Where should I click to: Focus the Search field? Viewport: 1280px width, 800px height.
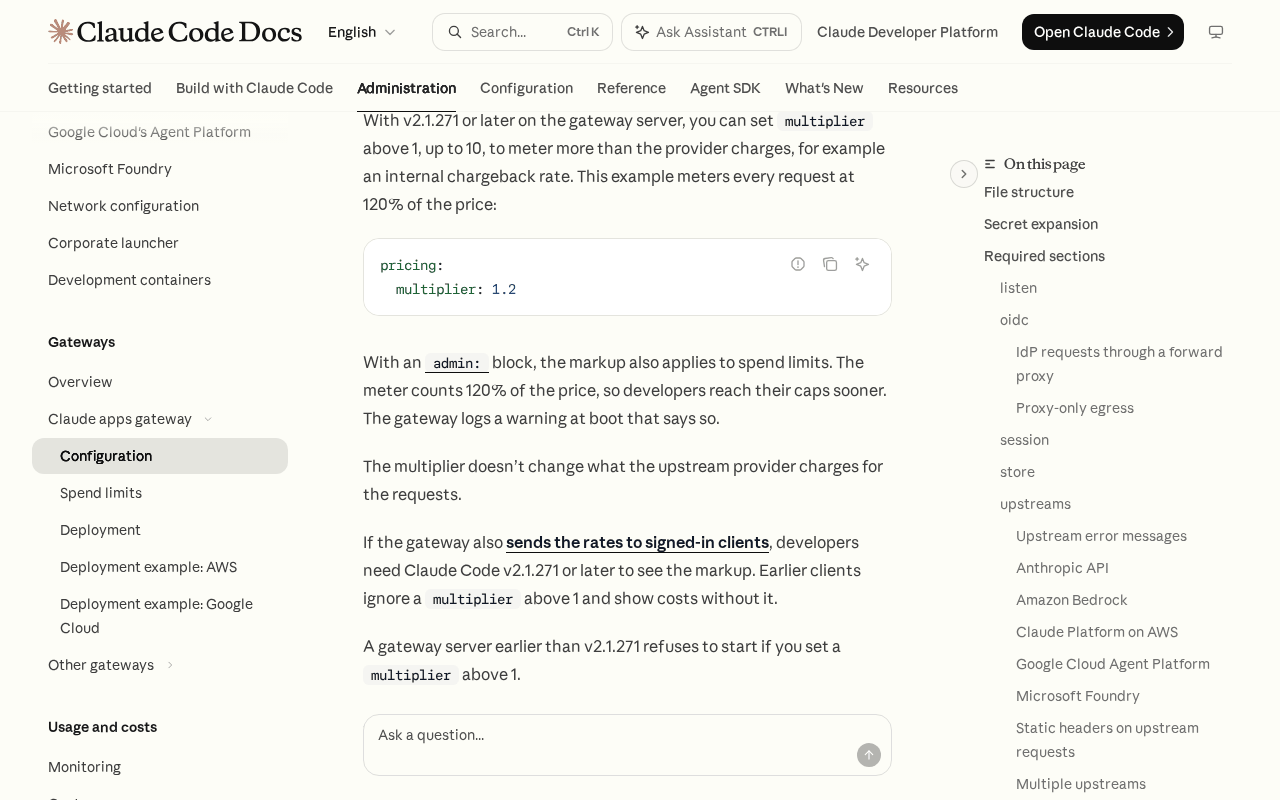(x=522, y=32)
